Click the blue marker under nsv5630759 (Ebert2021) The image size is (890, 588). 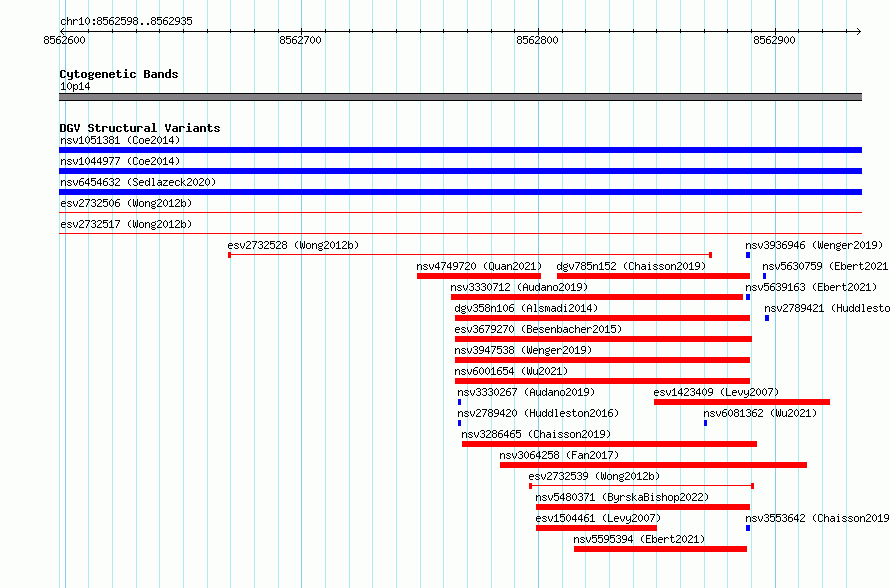tap(765, 276)
